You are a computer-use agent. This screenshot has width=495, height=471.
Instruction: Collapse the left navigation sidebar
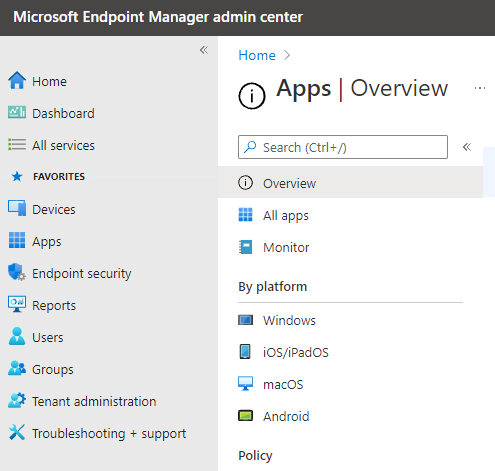(x=204, y=50)
